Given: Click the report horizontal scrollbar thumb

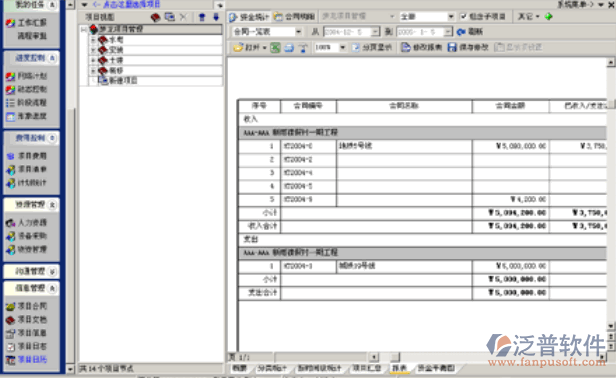Looking at the screenshot, I should pyautogui.click(x=395, y=357).
